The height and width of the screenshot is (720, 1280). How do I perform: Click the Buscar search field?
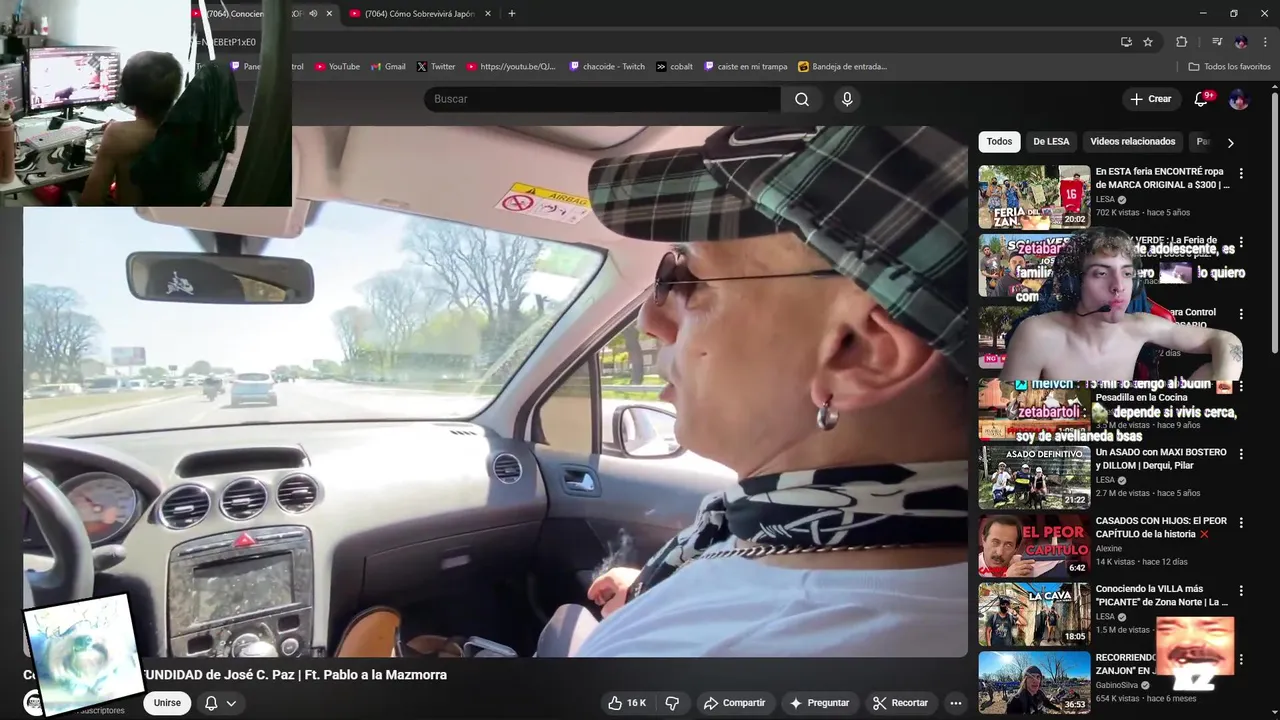pos(602,99)
